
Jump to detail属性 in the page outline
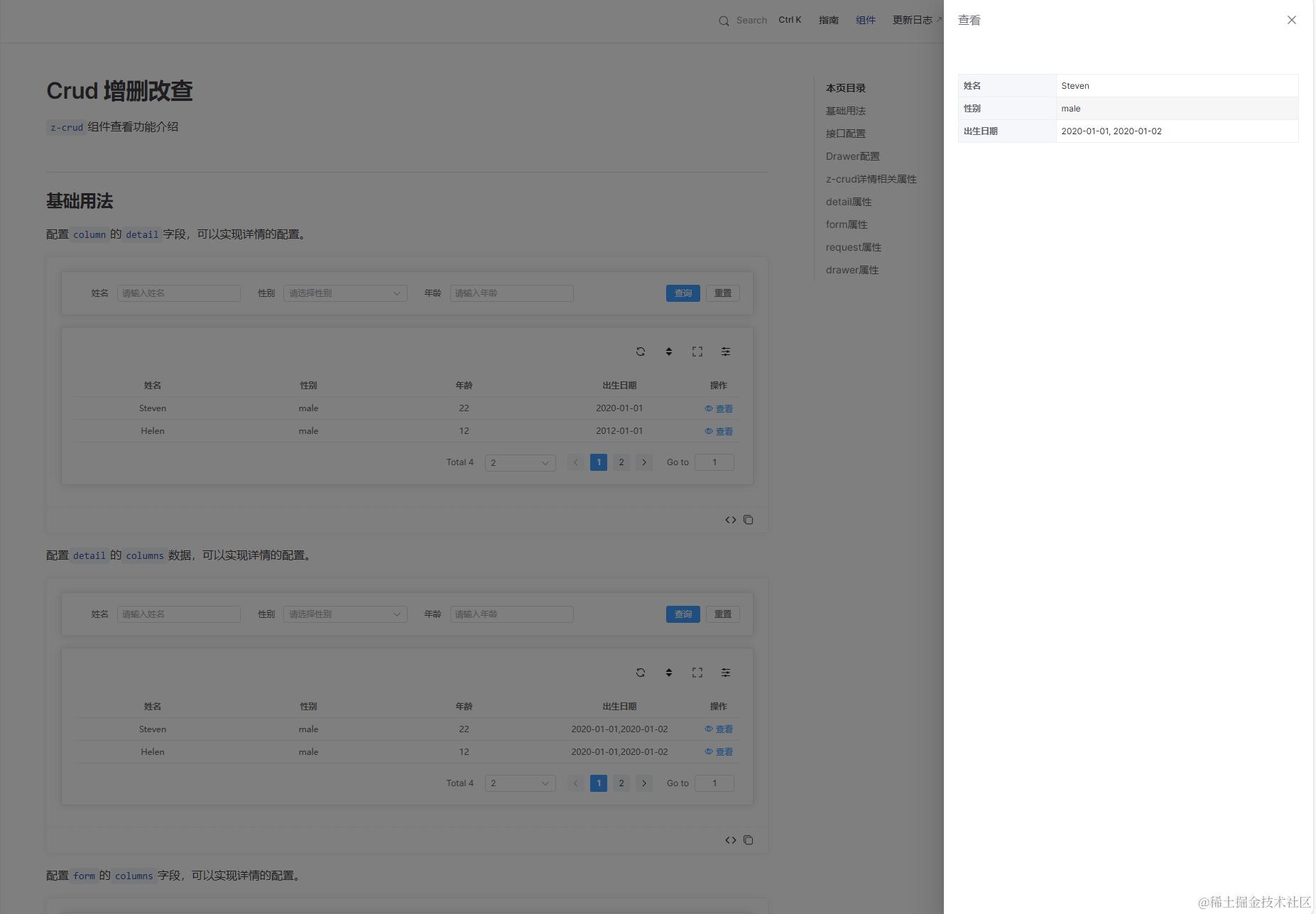click(849, 202)
